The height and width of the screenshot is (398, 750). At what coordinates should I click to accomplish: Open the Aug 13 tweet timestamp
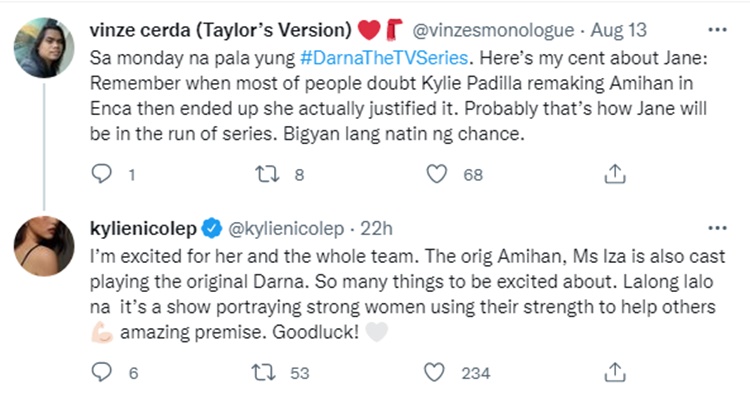click(x=618, y=30)
